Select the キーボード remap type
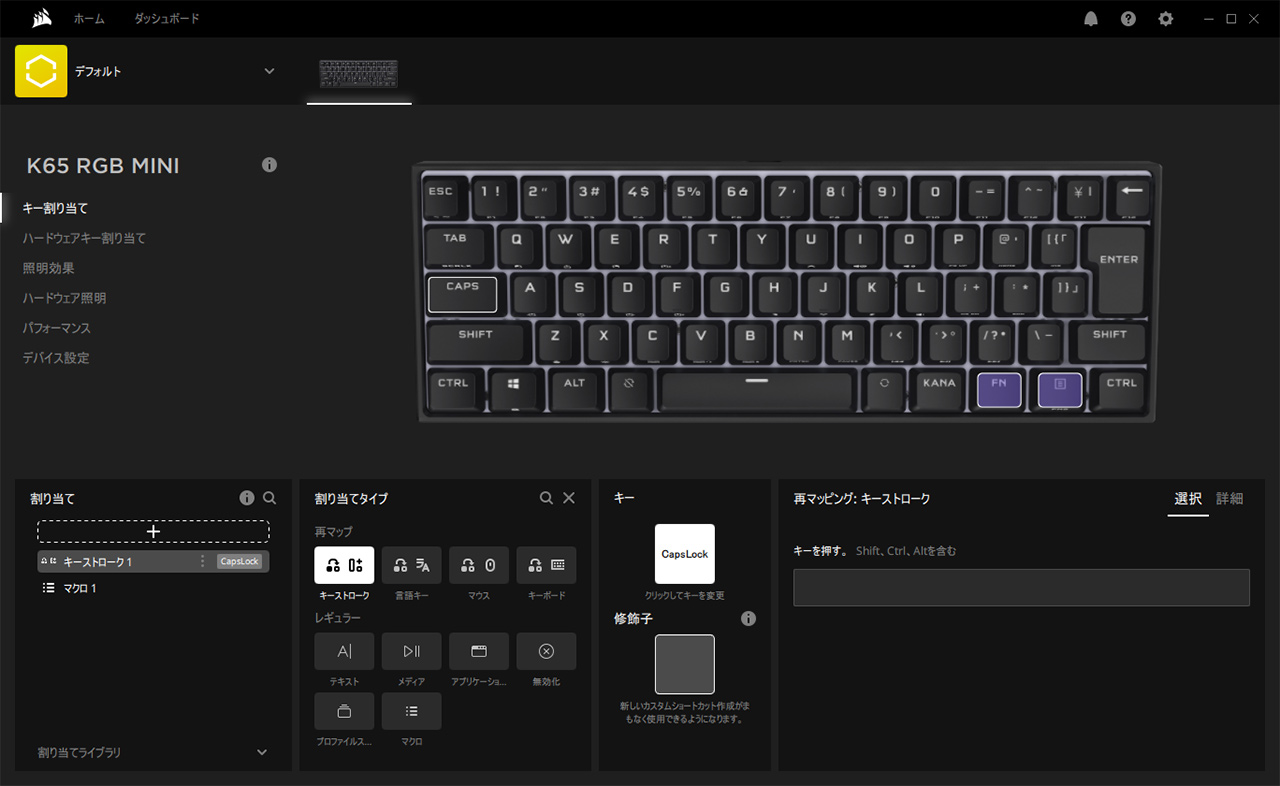1280x786 pixels. [546, 565]
